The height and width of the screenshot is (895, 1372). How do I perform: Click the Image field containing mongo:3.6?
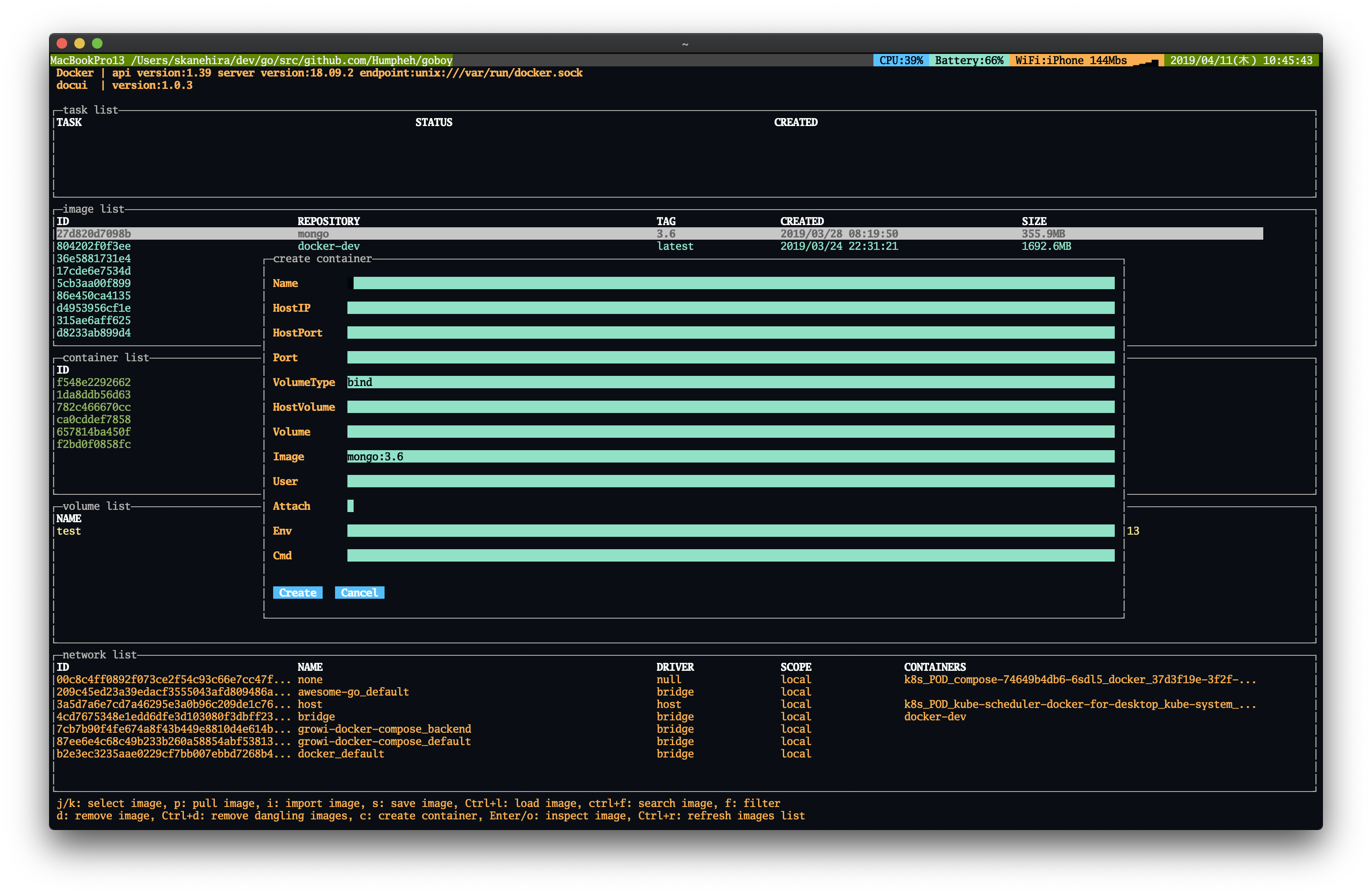tap(730, 457)
